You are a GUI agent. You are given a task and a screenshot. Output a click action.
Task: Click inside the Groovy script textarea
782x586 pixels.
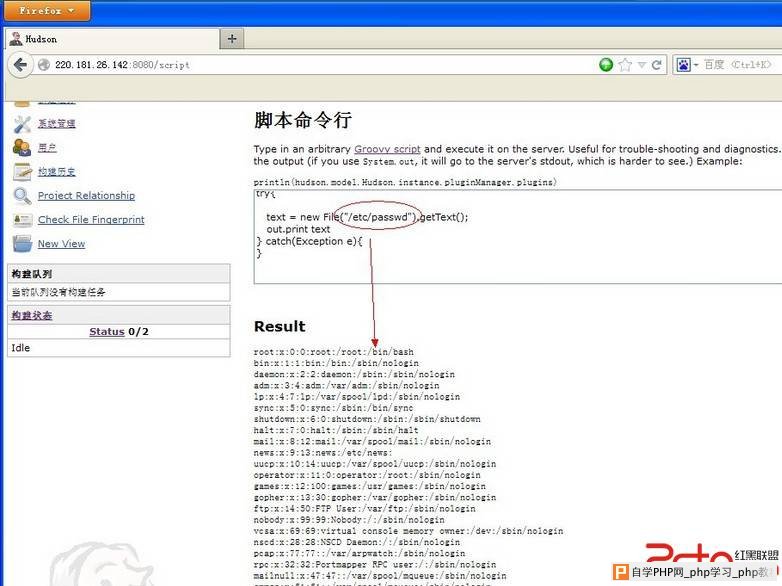click(518, 236)
